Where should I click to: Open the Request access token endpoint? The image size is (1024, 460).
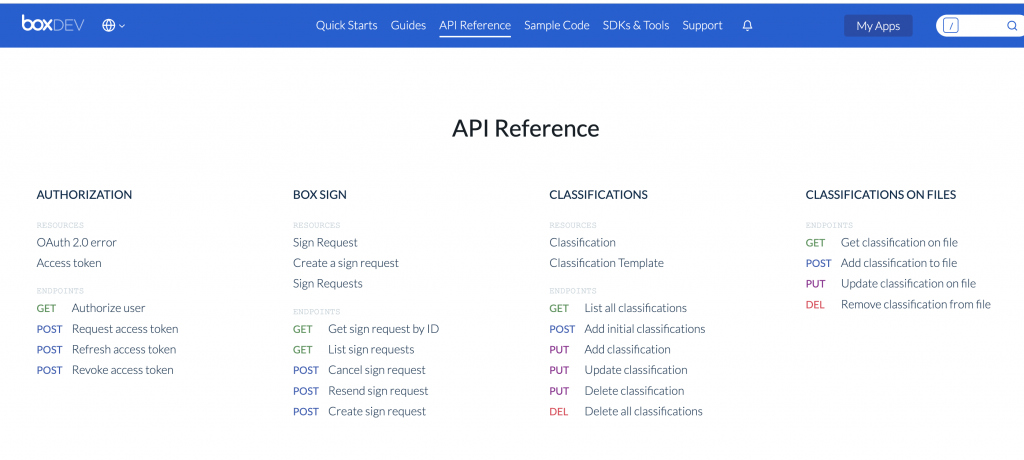pos(125,329)
